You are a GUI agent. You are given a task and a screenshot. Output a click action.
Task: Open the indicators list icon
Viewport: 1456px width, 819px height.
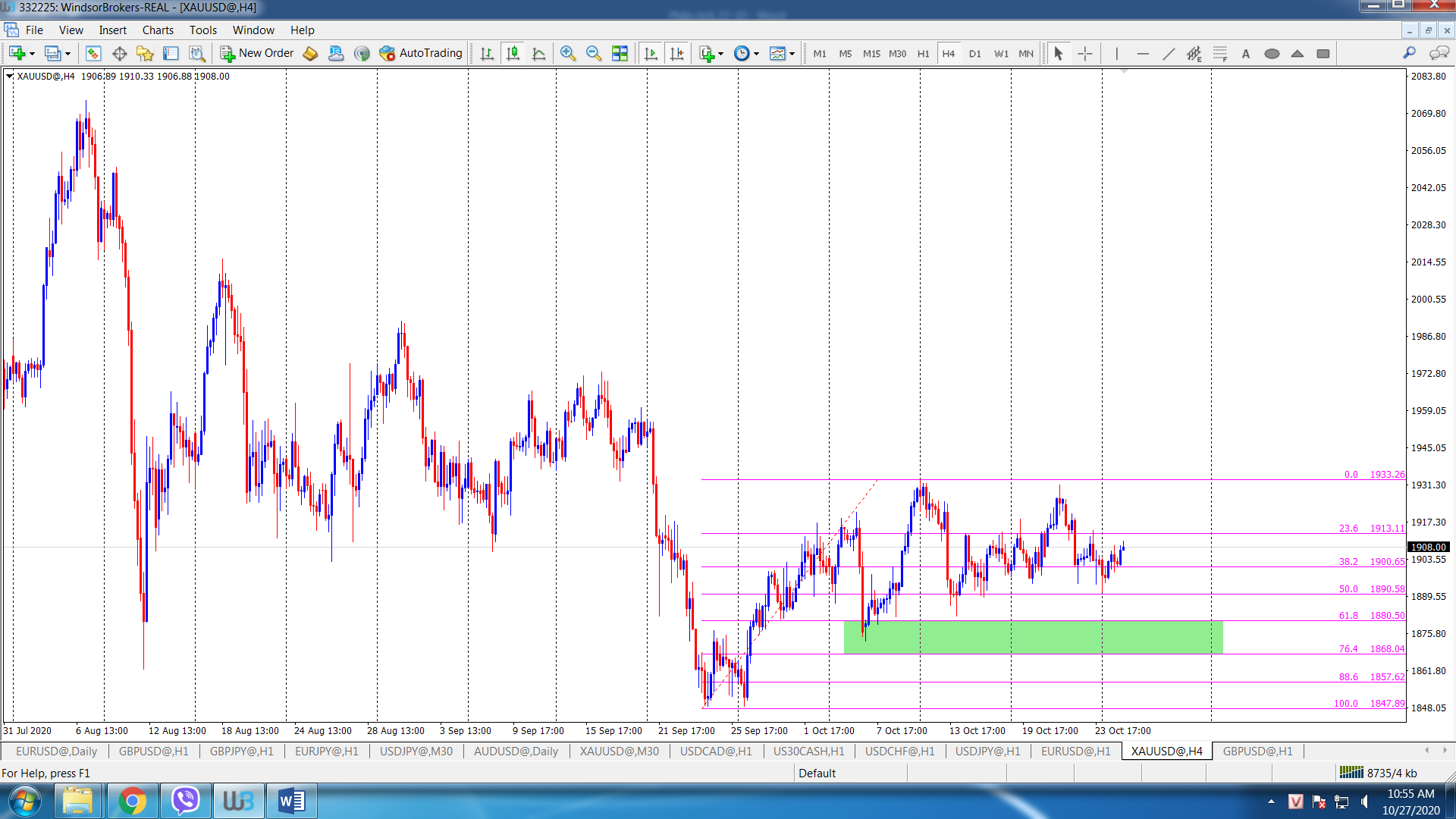click(x=707, y=53)
